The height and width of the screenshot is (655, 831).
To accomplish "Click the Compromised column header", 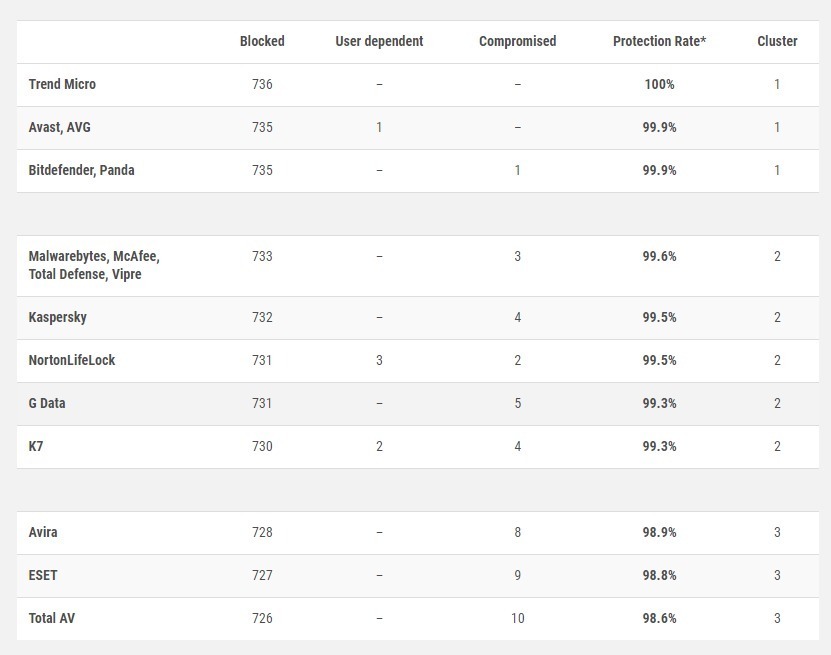I will (x=517, y=41).
